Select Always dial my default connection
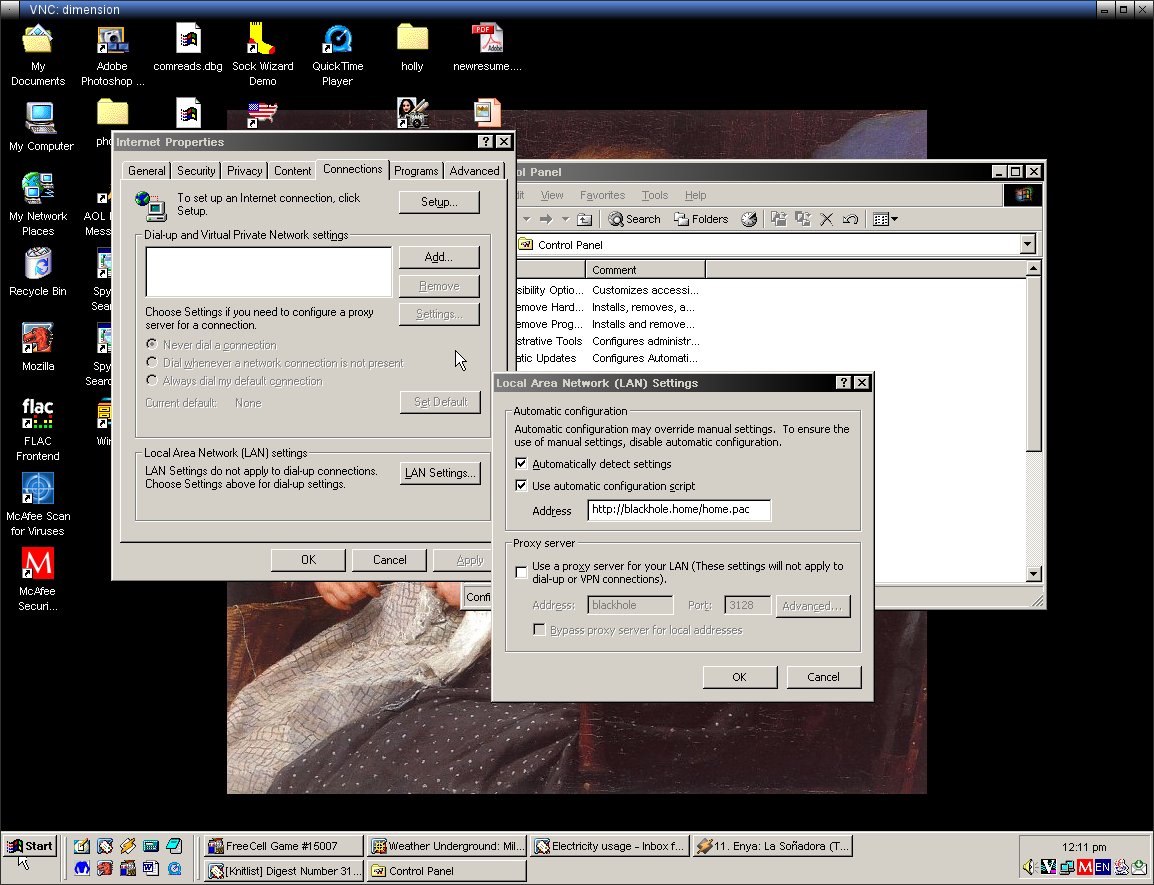The height and width of the screenshot is (885, 1154). point(152,380)
